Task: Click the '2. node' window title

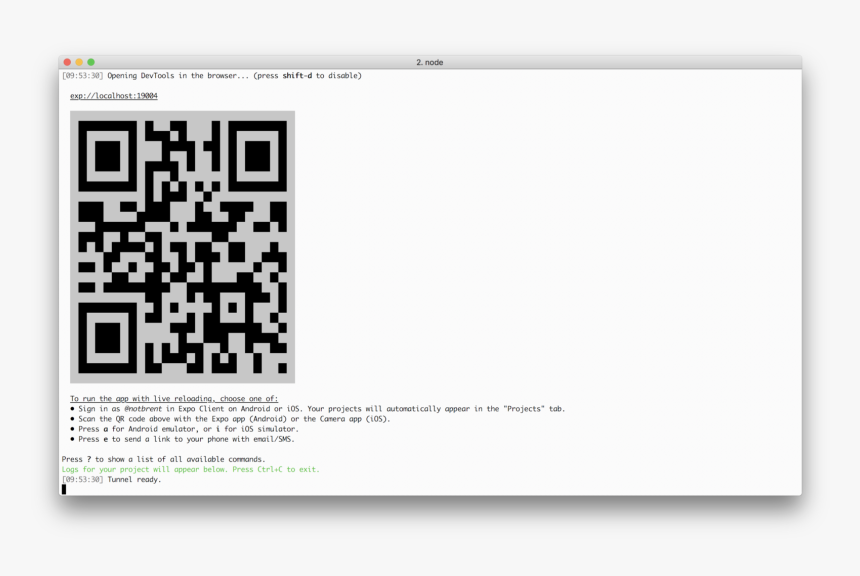Action: point(429,62)
